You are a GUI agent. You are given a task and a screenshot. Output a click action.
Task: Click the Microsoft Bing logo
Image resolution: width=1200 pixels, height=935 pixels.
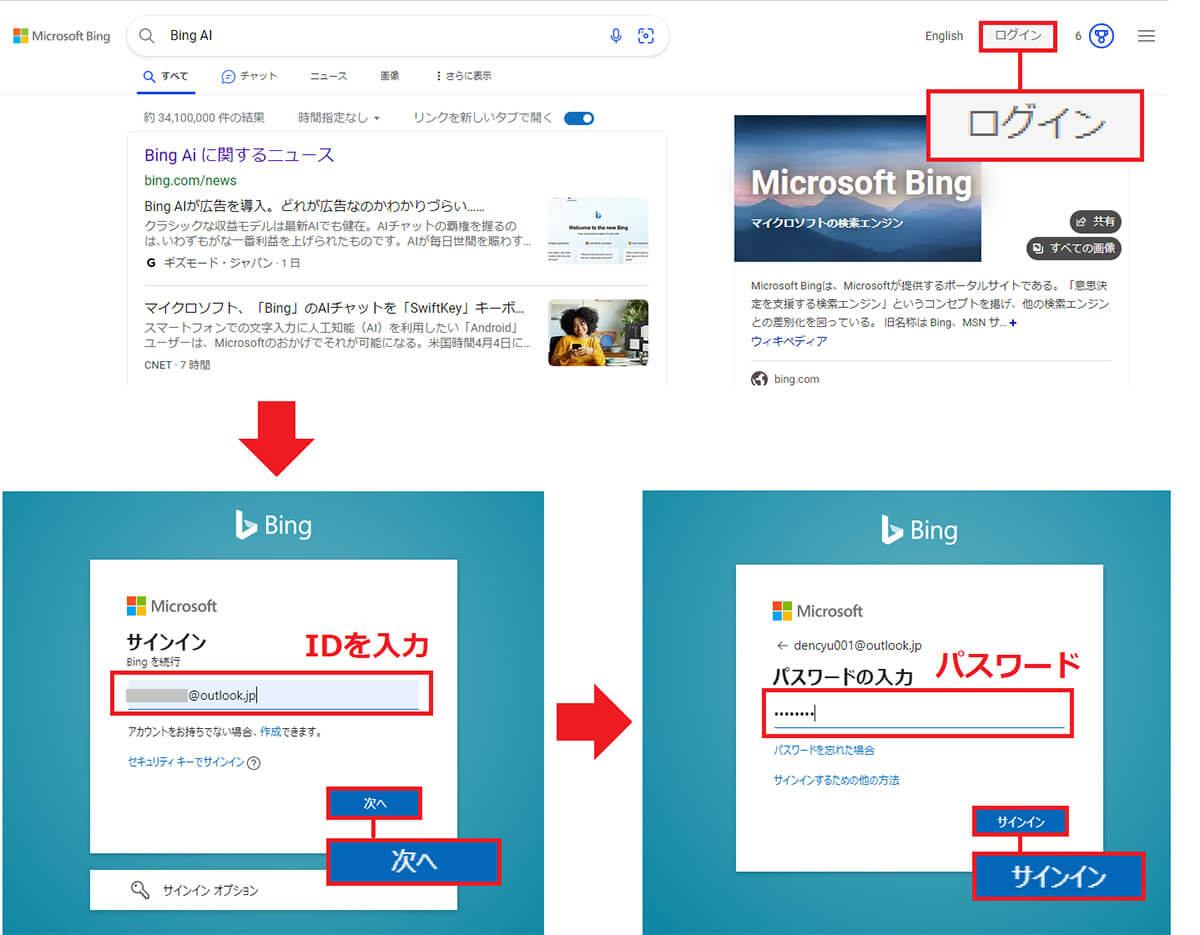tap(61, 36)
